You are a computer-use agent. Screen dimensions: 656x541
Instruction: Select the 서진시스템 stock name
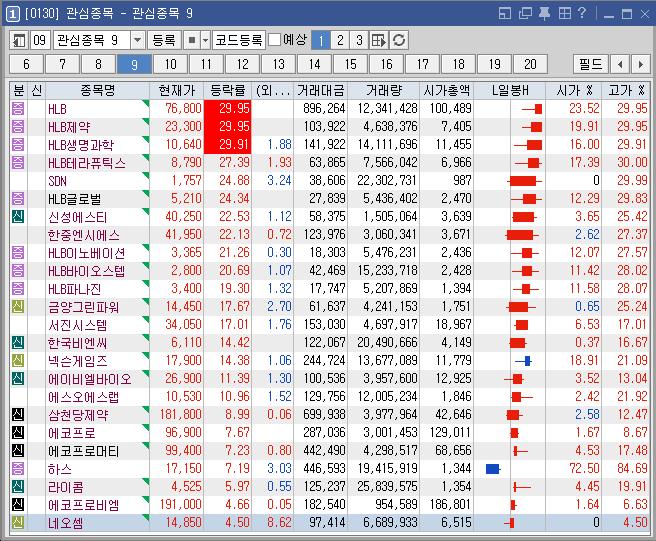click(x=77, y=325)
